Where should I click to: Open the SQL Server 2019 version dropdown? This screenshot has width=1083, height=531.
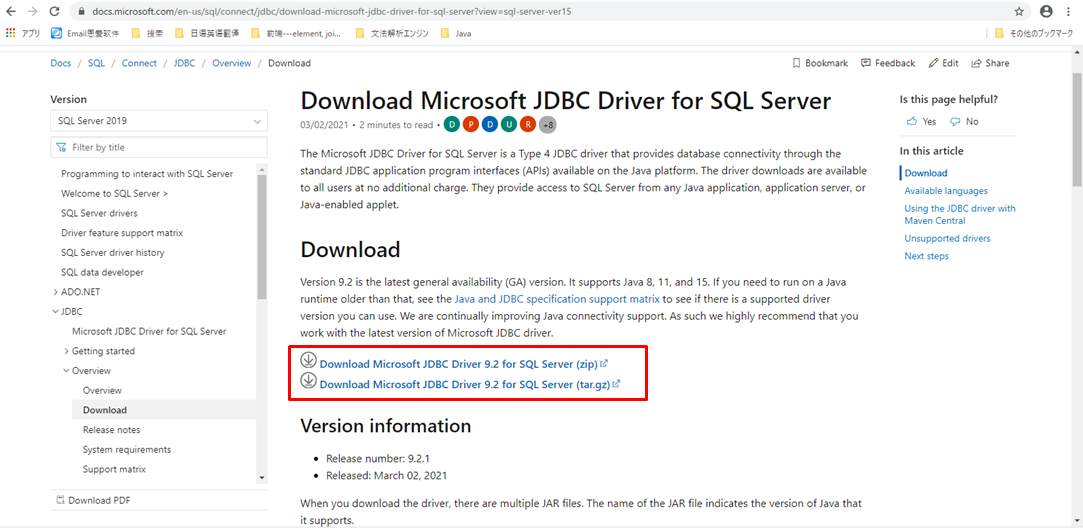pyautogui.click(x=159, y=121)
